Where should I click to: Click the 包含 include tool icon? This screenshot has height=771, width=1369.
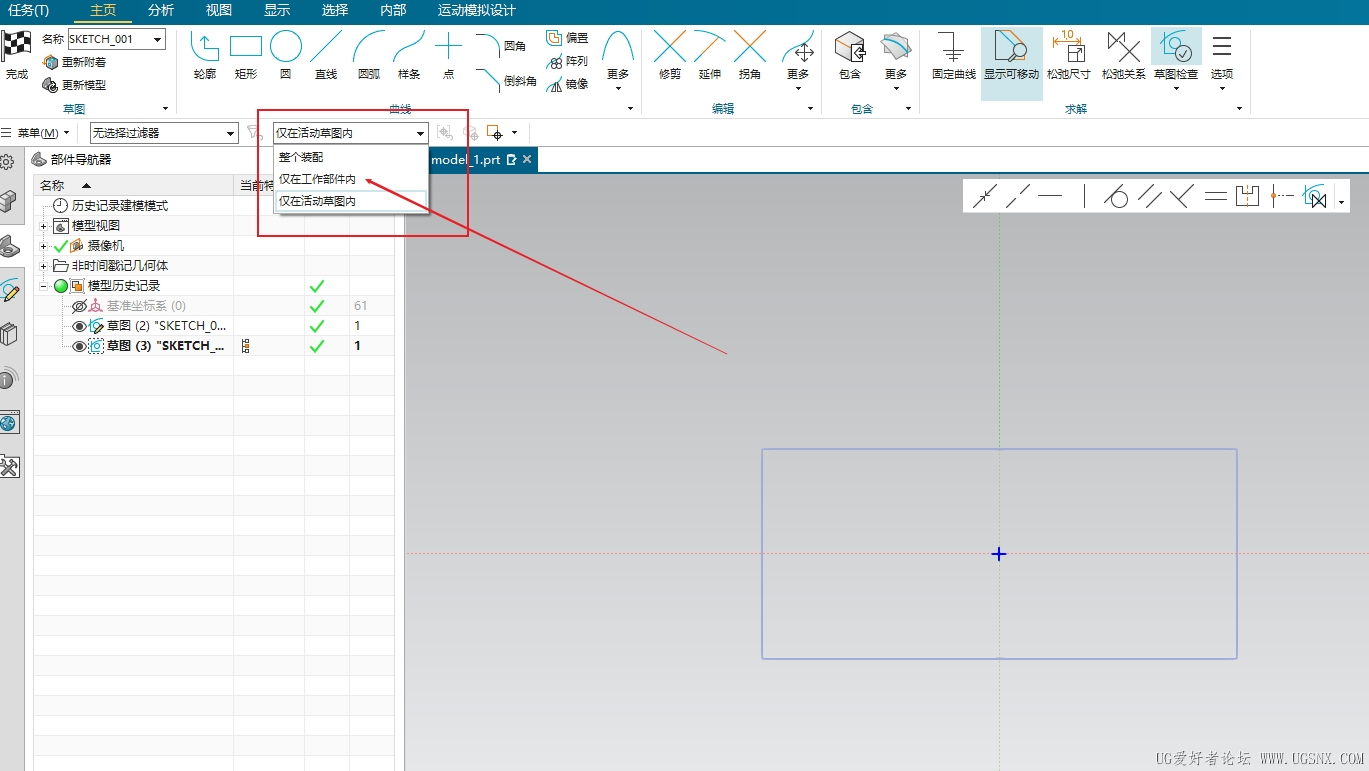[x=849, y=47]
